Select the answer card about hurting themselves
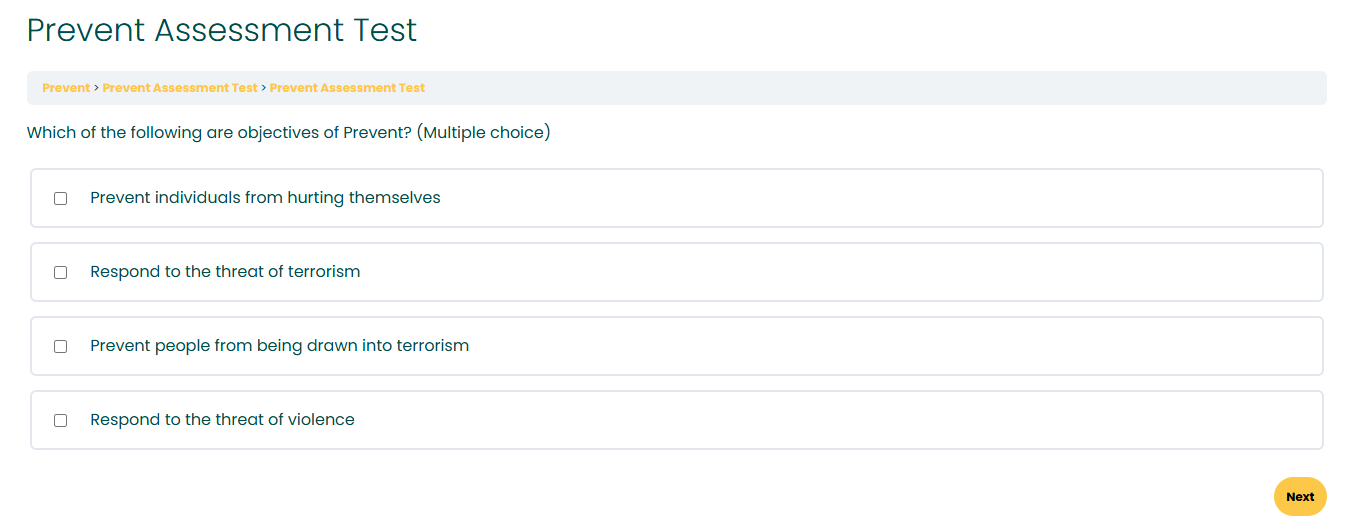Image resolution: width=1351 pixels, height=529 pixels. pyautogui.click(x=677, y=198)
